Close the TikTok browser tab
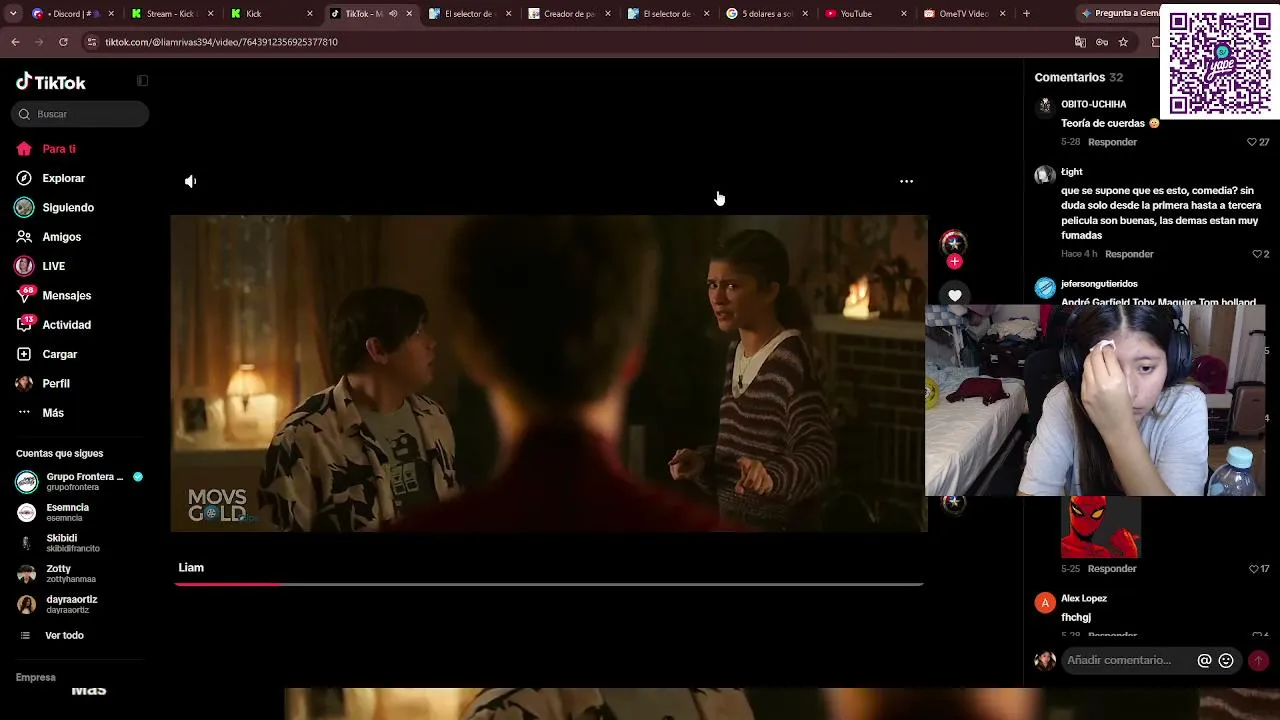 pyautogui.click(x=409, y=14)
